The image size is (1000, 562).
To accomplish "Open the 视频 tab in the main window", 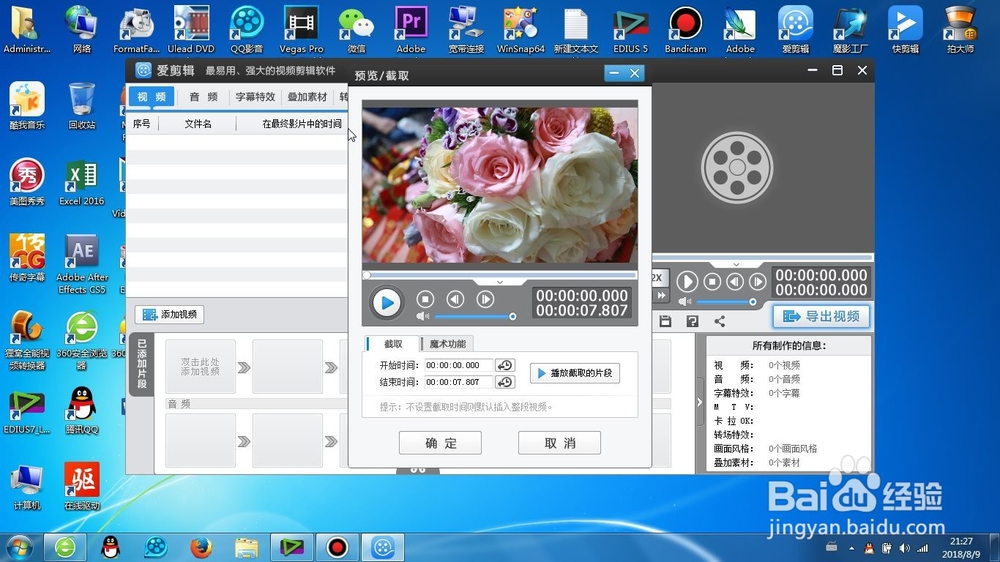I will [x=152, y=96].
